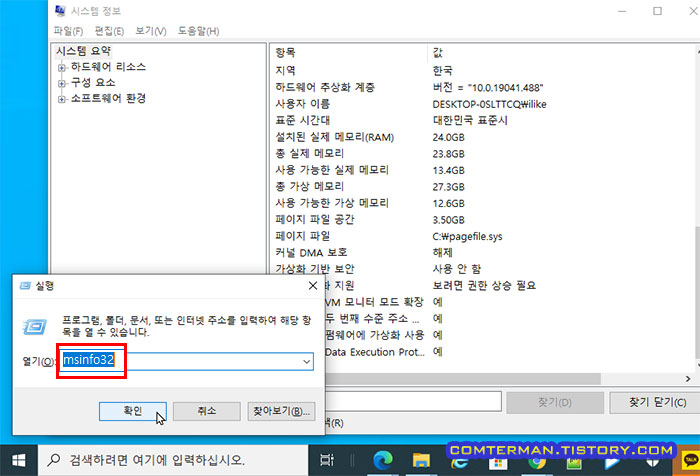Select 하드웨어 리소스 tree item
700x476 pixels.
tap(108, 67)
